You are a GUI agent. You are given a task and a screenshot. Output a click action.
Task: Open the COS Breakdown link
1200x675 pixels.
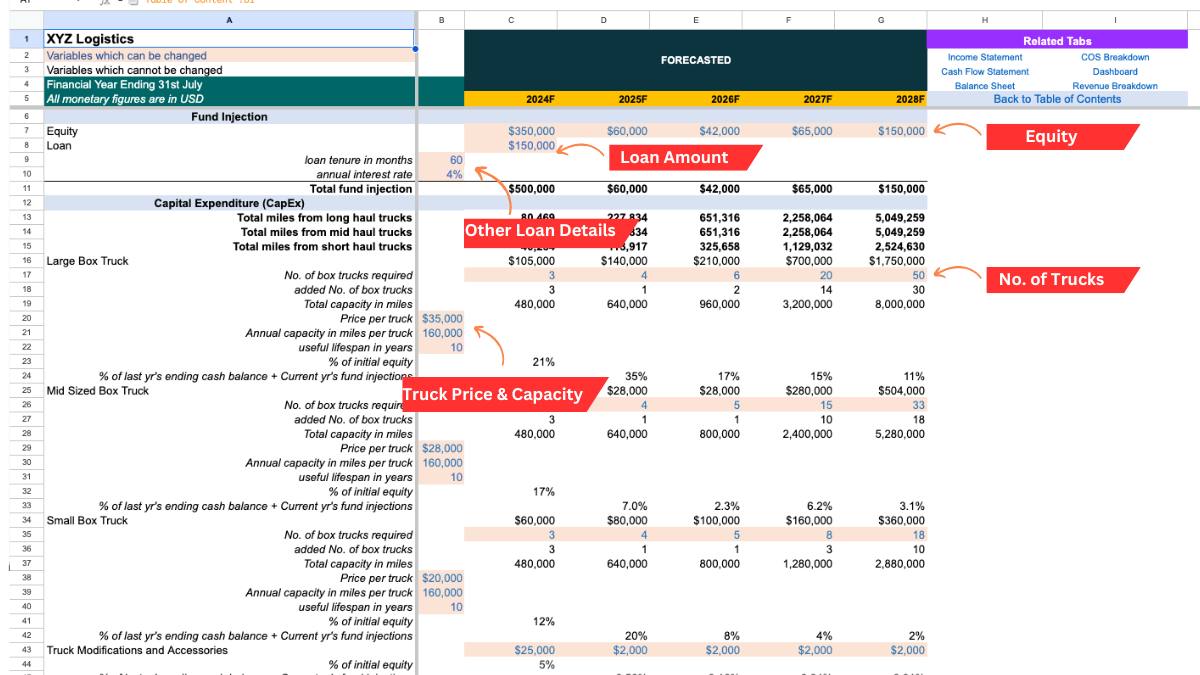[x=1115, y=57]
